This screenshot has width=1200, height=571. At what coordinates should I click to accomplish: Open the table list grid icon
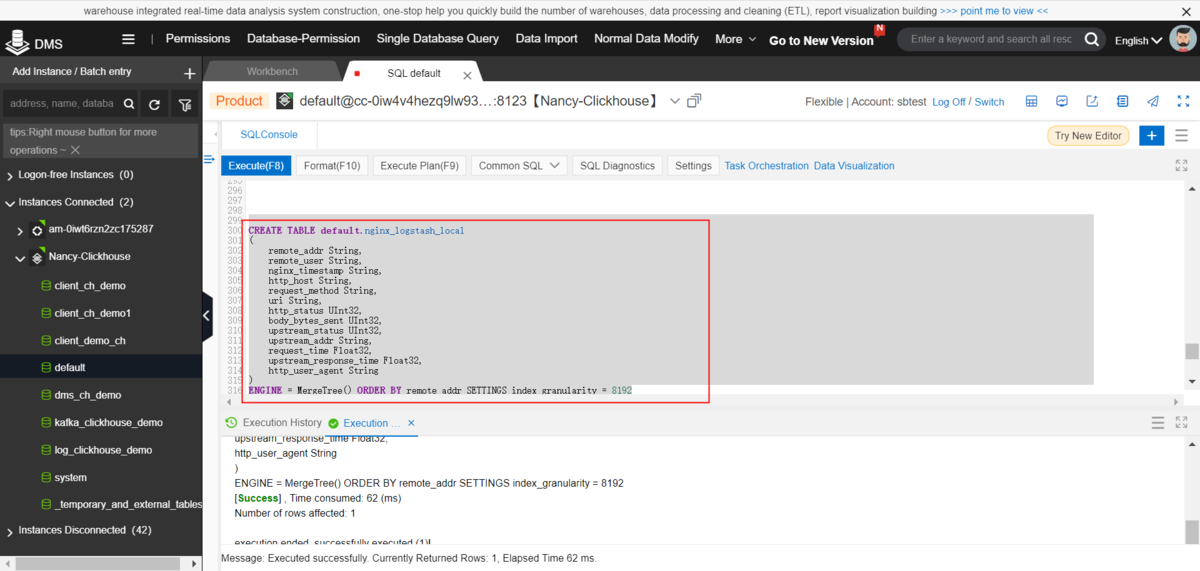[1032, 102]
